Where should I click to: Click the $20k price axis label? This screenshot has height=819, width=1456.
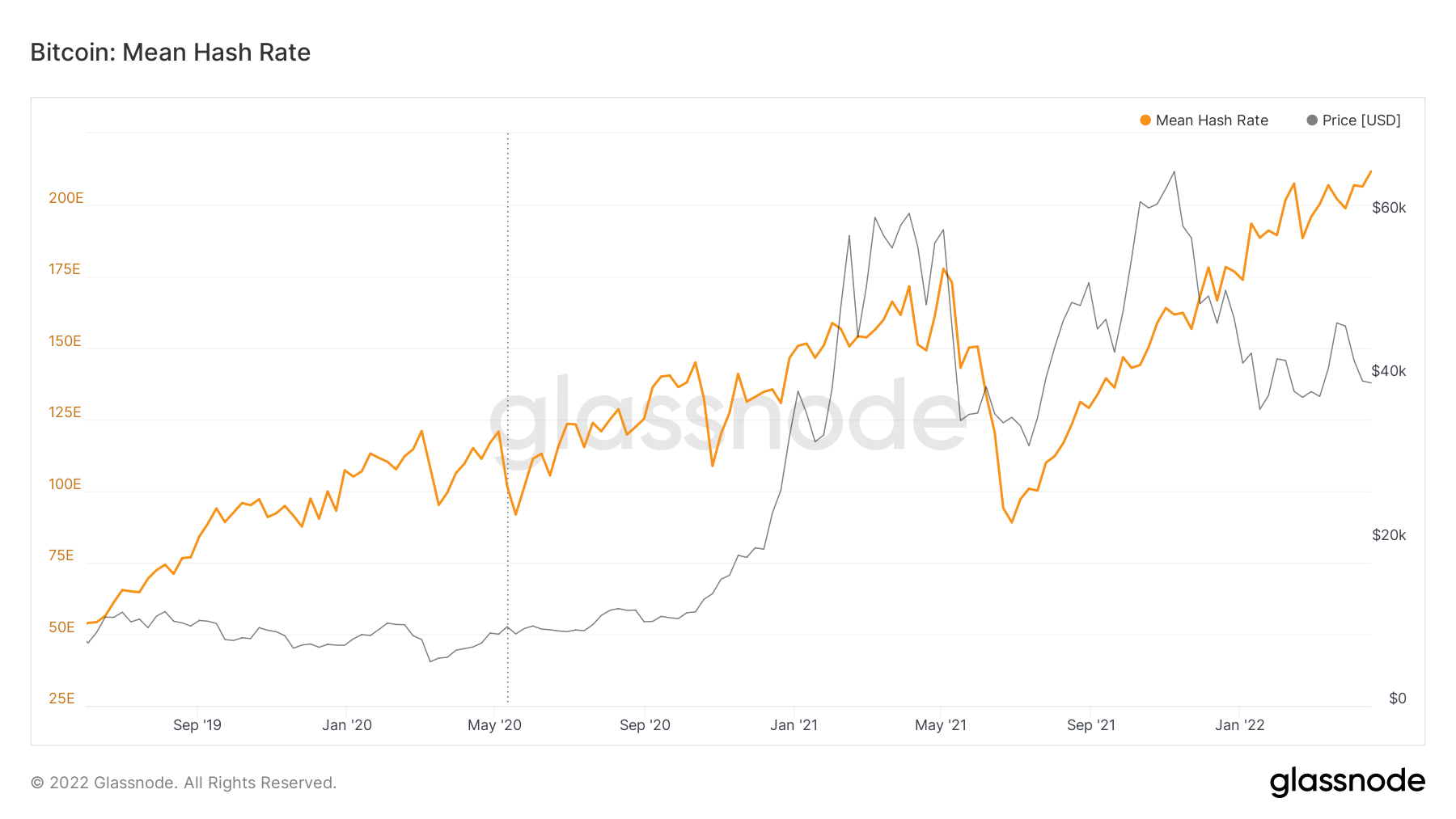(x=1389, y=535)
